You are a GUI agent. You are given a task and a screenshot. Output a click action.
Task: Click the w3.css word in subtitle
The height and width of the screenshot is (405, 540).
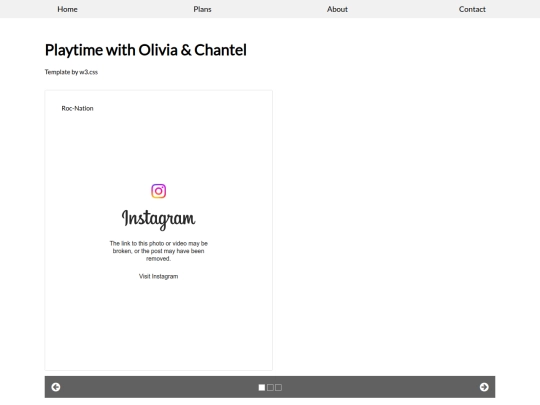coord(89,72)
